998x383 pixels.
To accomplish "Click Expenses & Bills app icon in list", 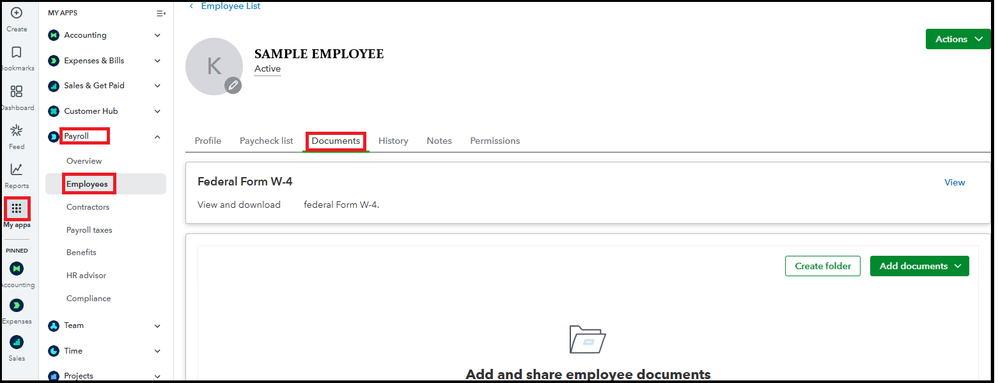I will click(54, 60).
